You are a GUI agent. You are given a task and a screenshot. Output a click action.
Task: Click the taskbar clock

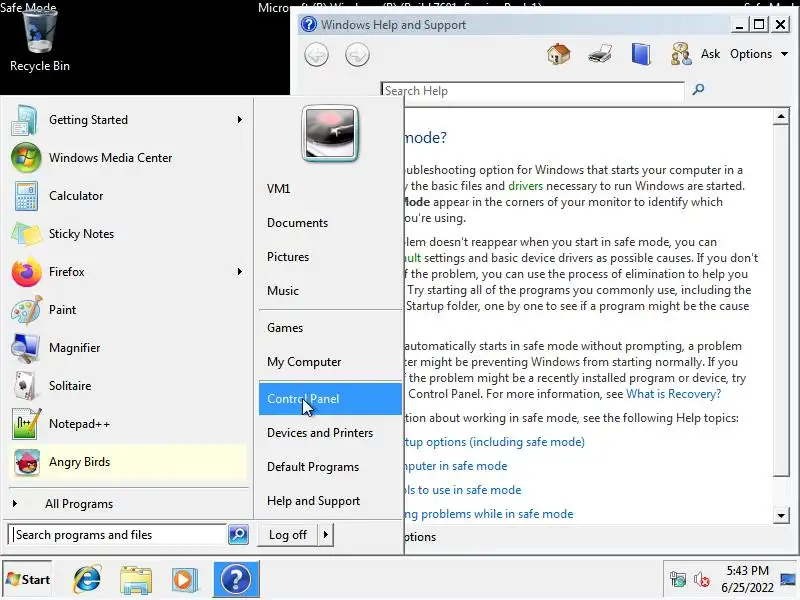(747, 580)
